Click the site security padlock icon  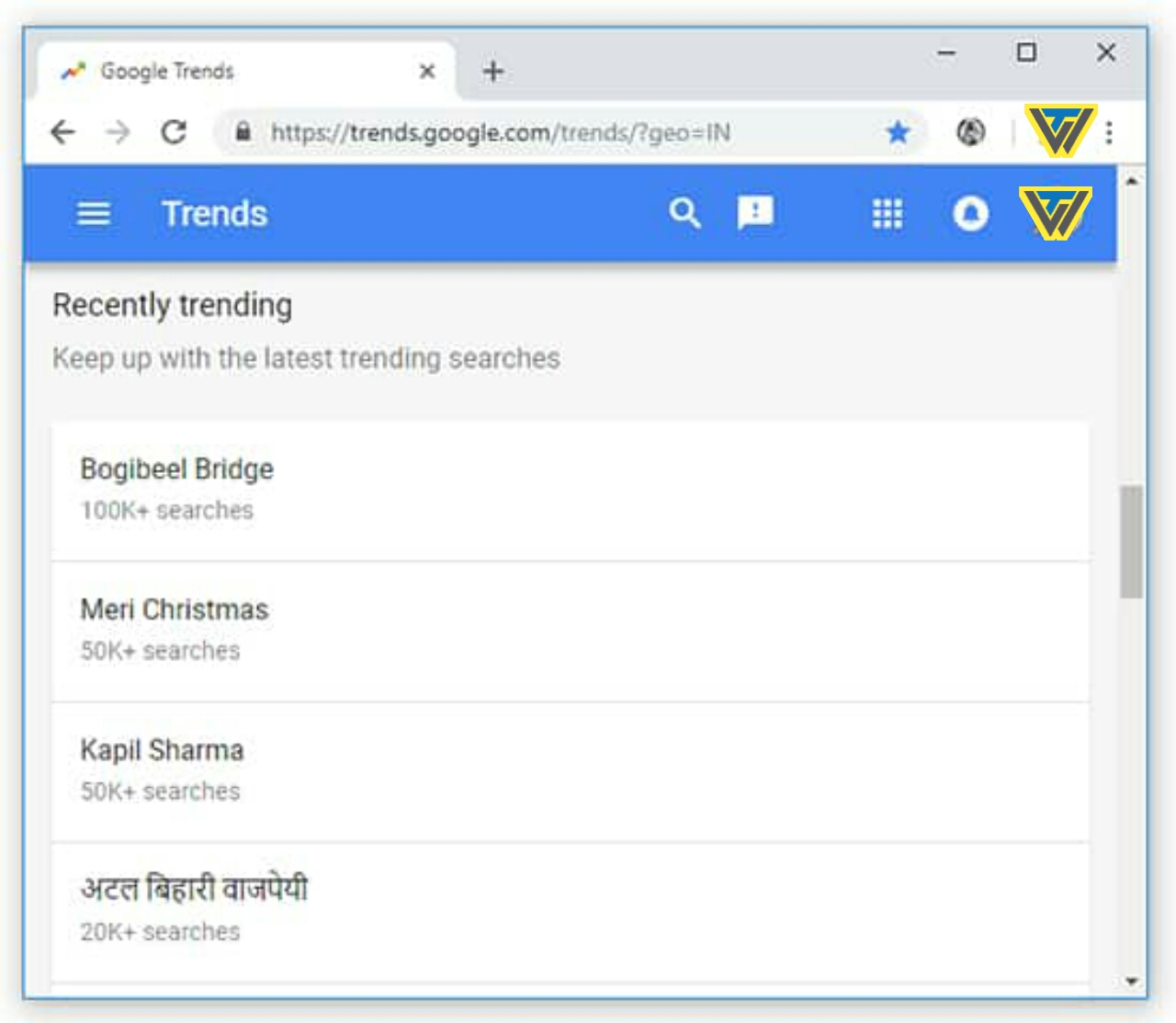click(242, 131)
